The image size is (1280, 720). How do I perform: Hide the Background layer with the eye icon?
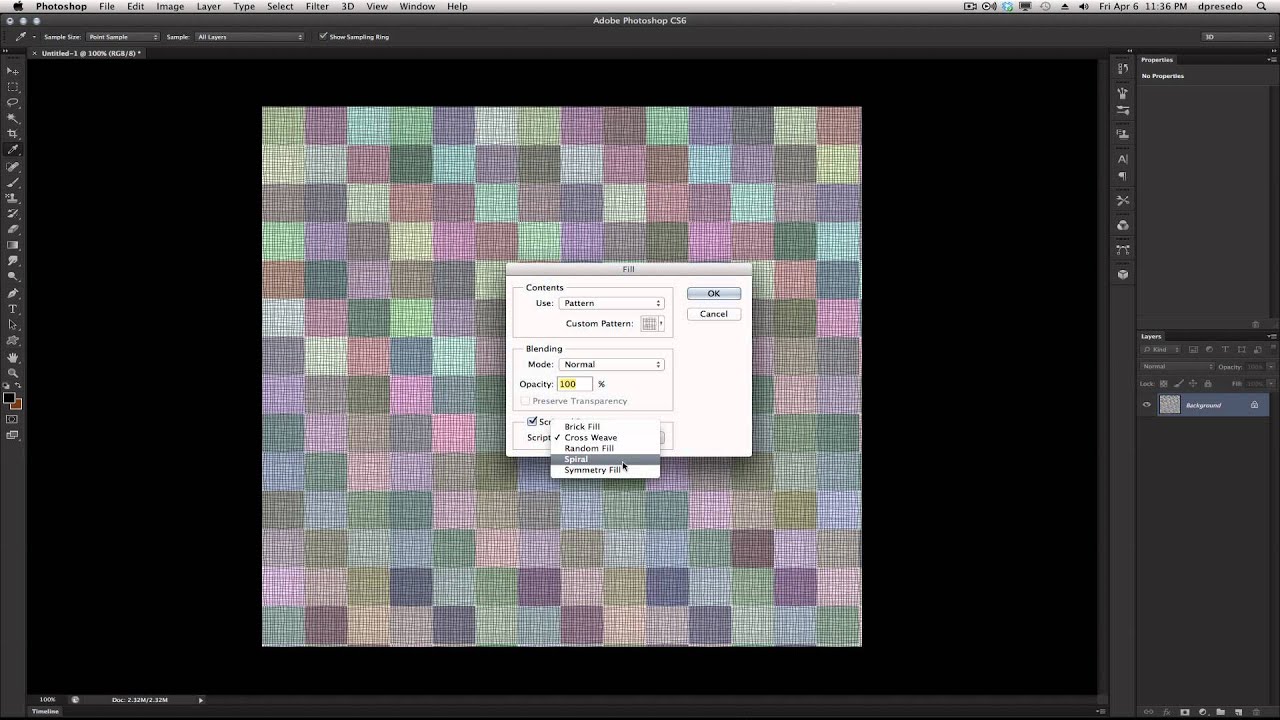[1147, 405]
